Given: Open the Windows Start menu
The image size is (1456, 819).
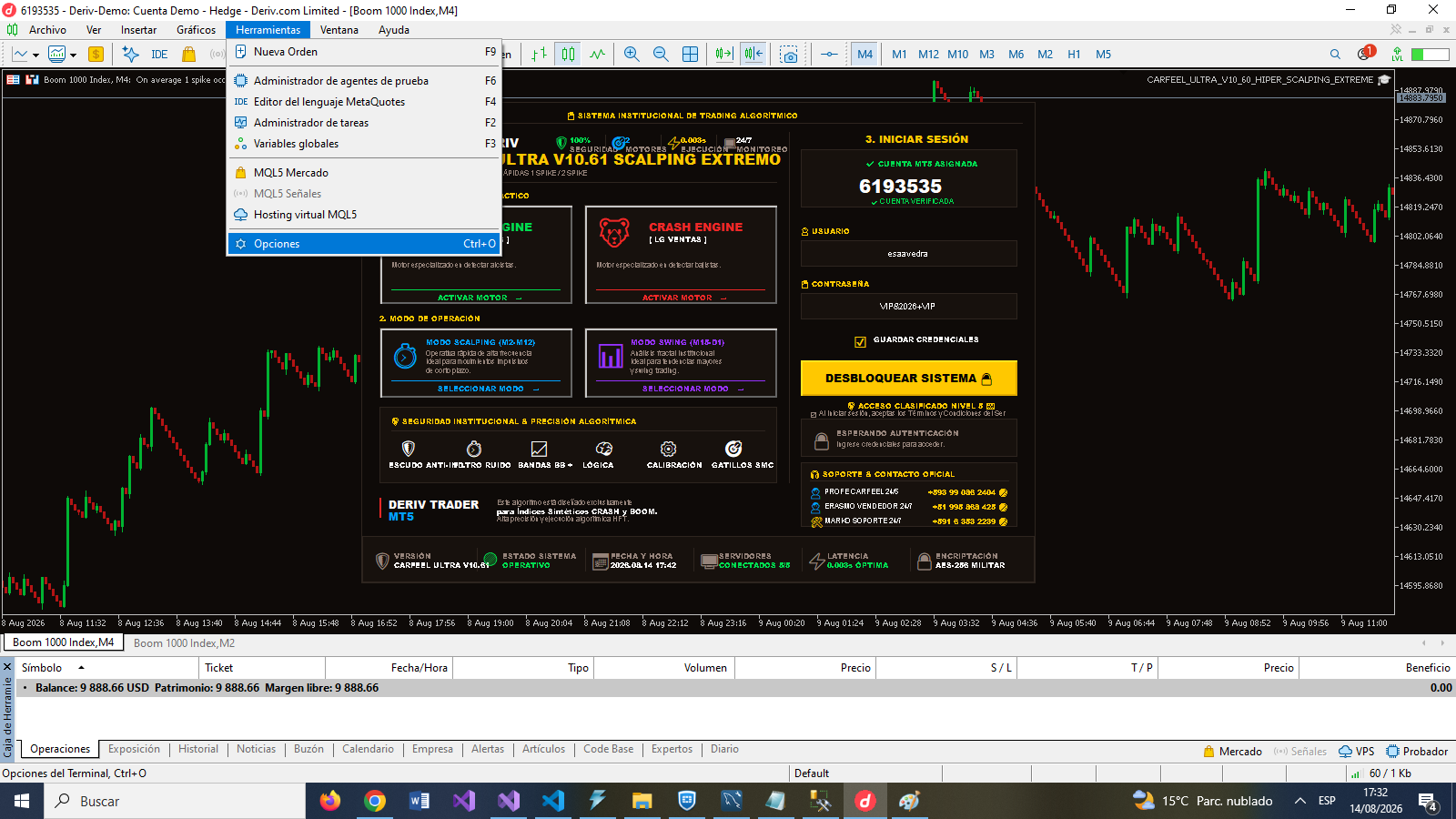Looking at the screenshot, I should click(x=22, y=801).
